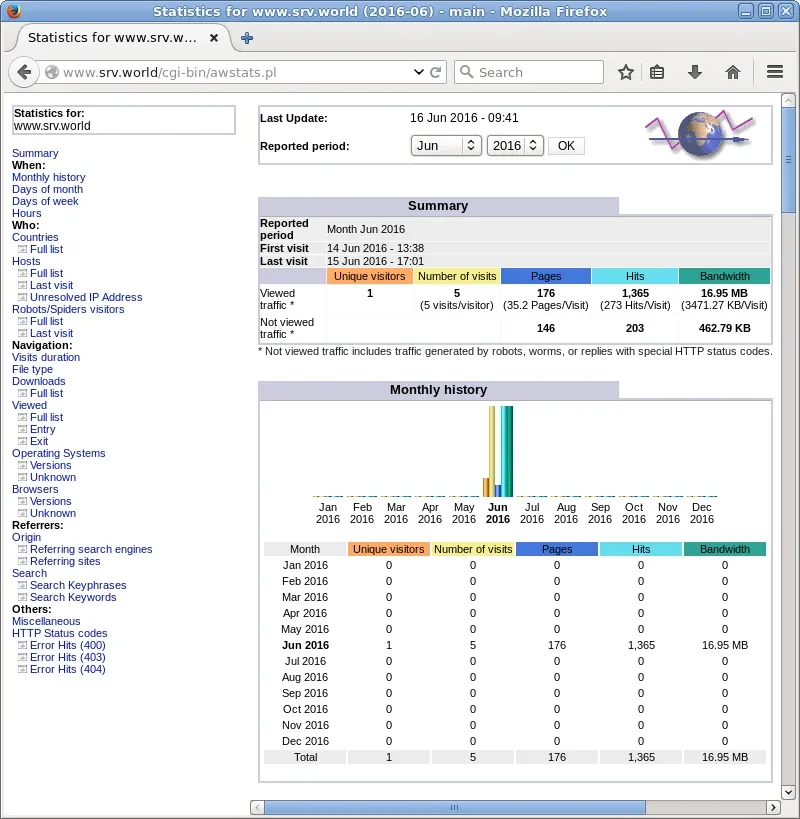800x819 pixels.
Task: Open the Summary link in sidebar
Action: coord(35,153)
